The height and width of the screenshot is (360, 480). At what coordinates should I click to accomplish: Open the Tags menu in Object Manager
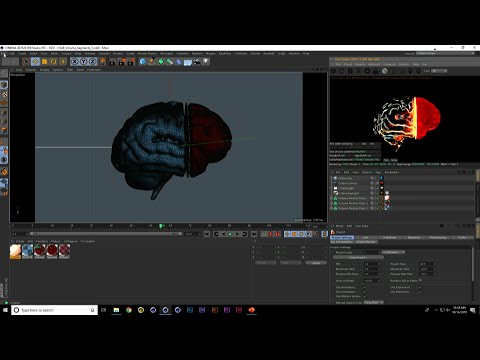tap(378, 172)
